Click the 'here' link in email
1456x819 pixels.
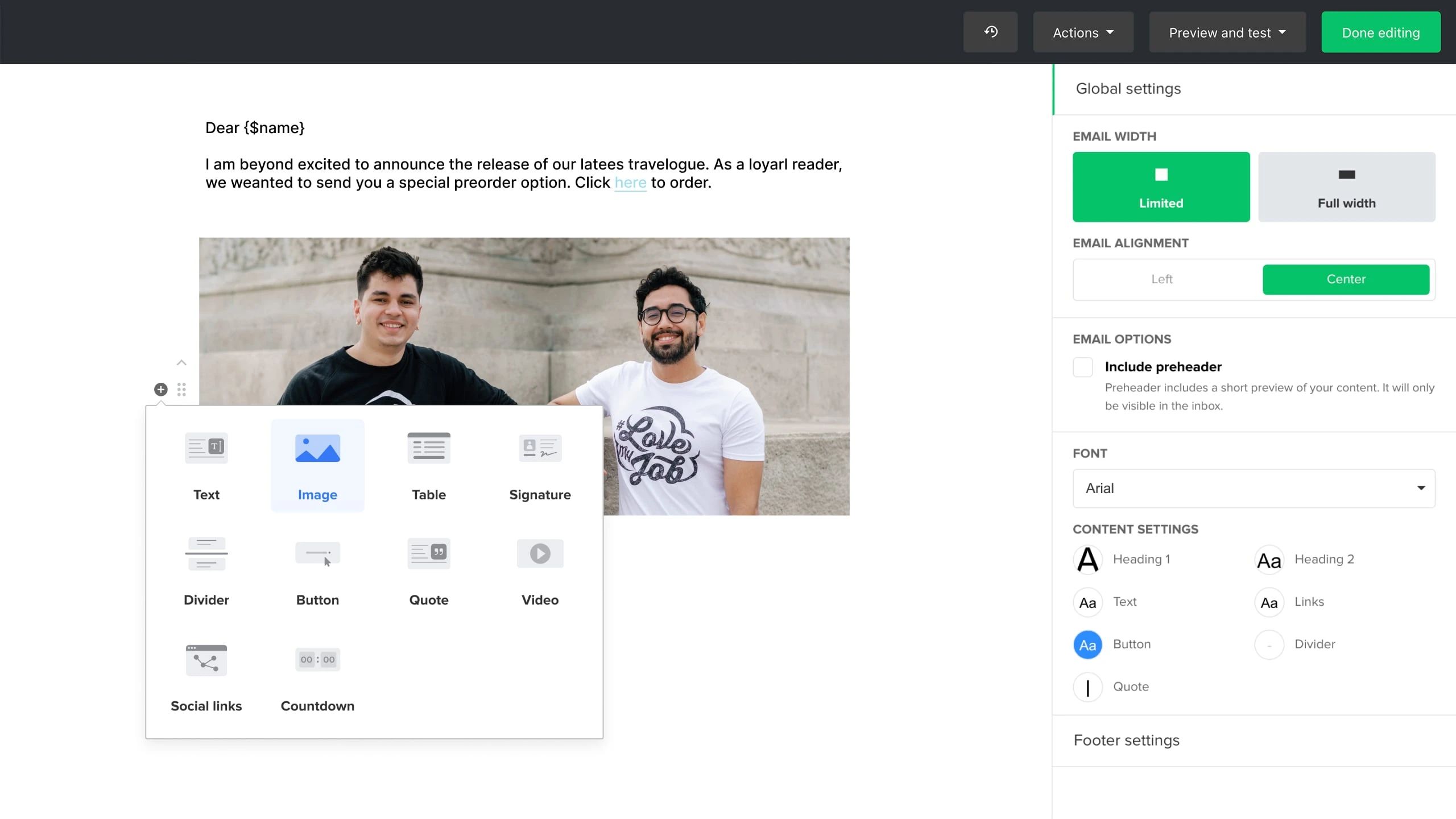point(630,183)
